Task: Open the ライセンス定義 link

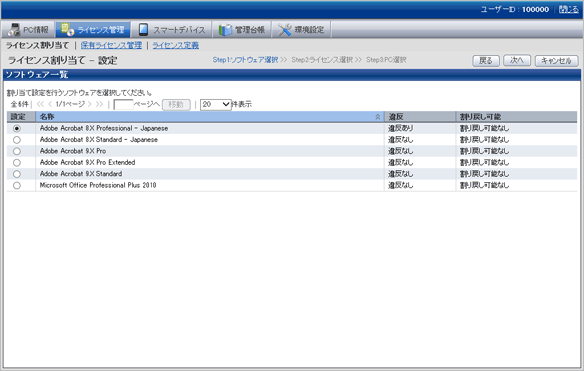Action: [175, 45]
